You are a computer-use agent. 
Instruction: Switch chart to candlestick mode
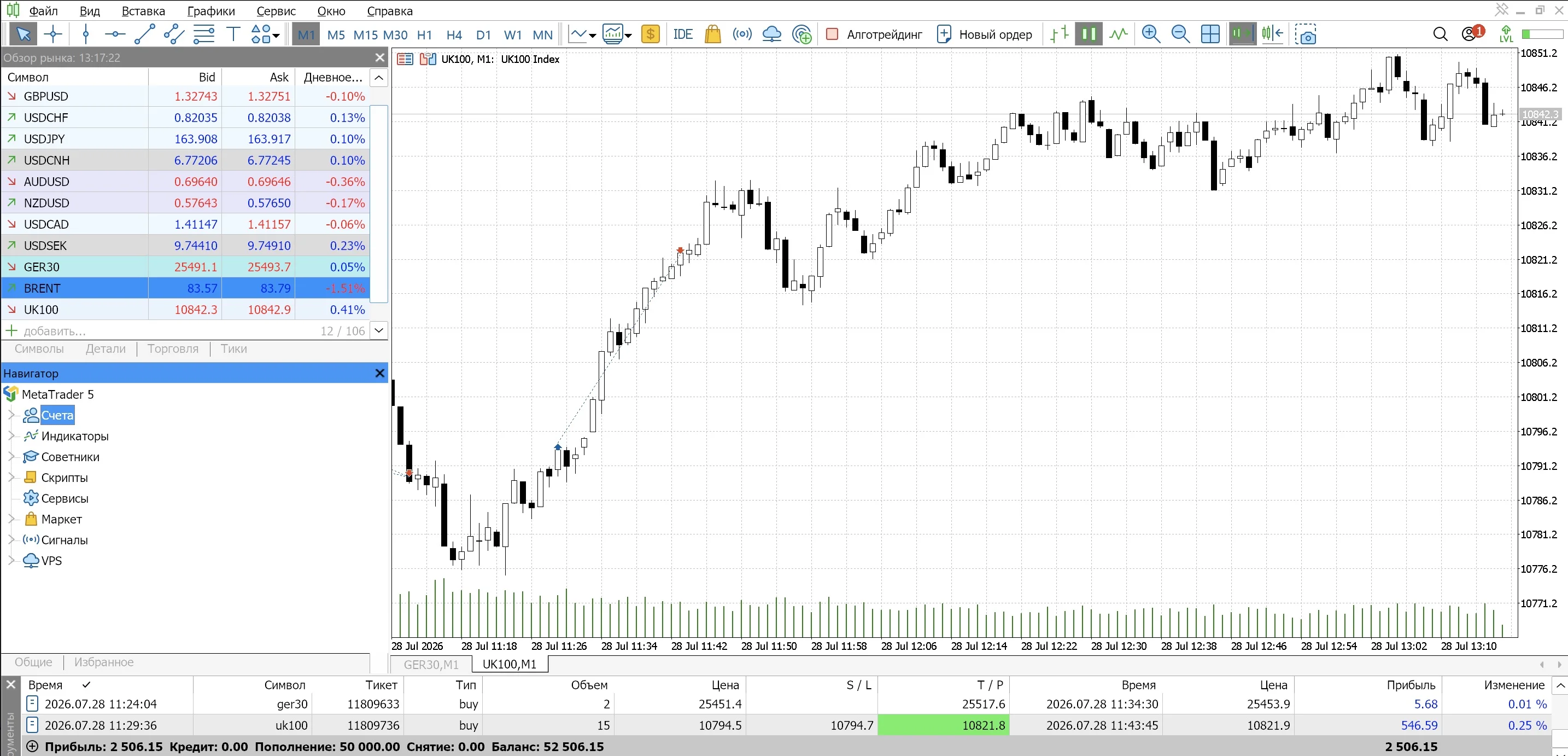[1089, 34]
